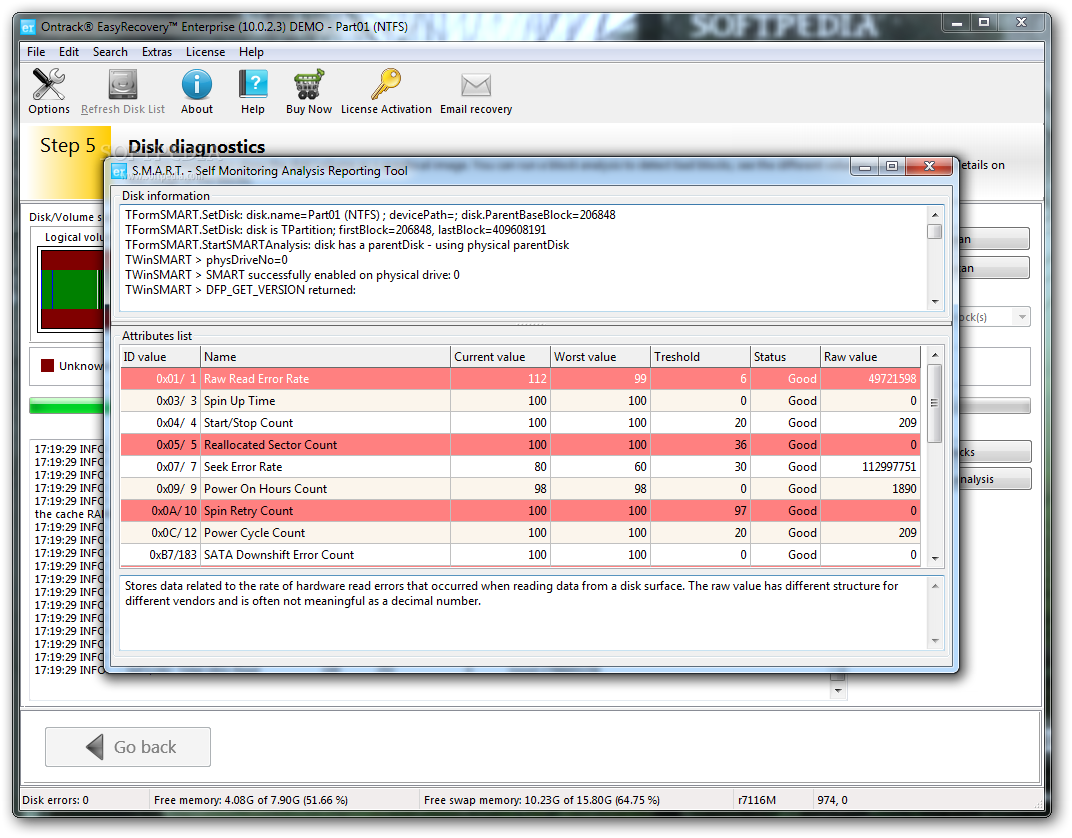Sort by Current value column header

500,357
